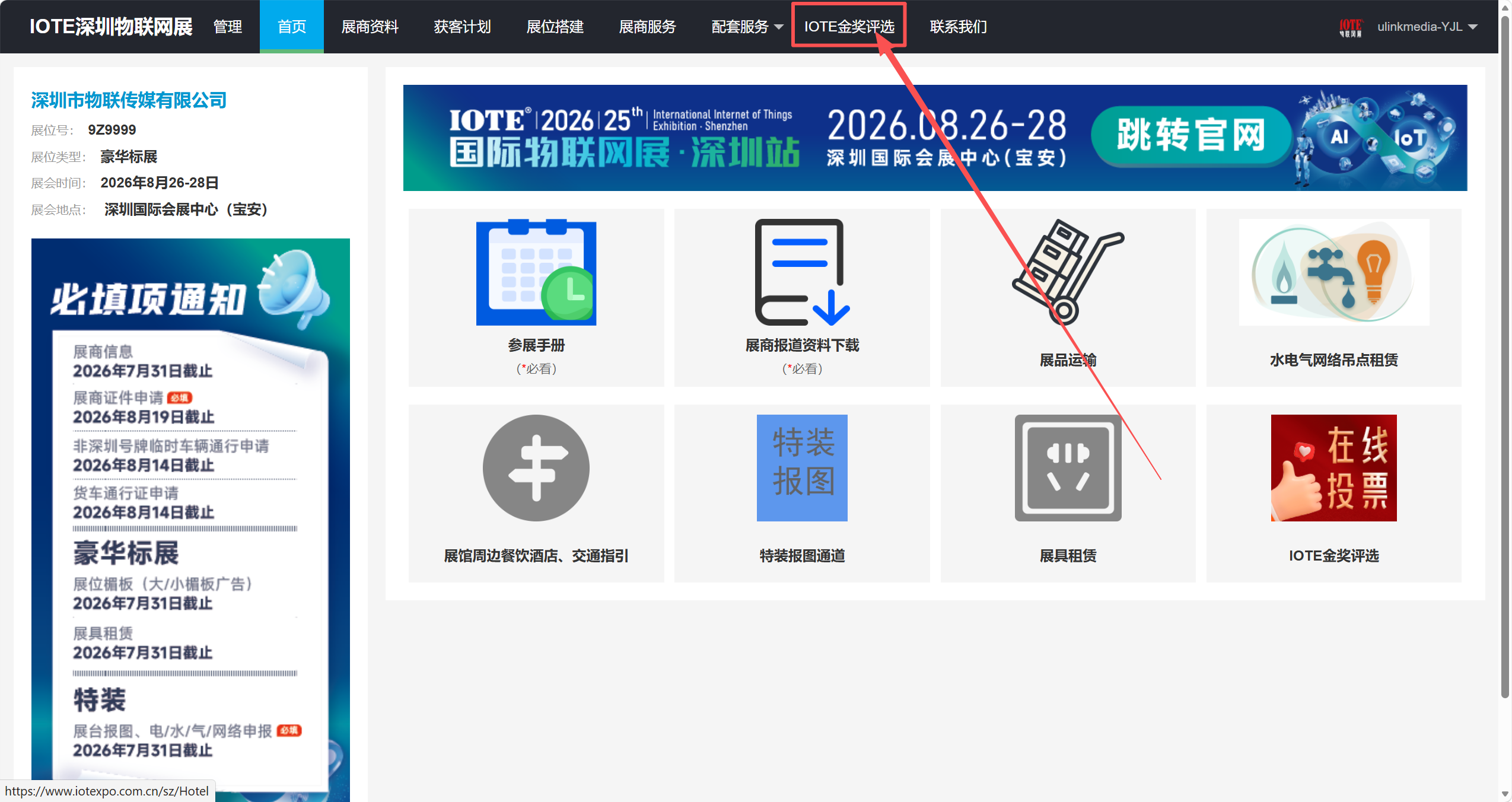Viewport: 1512px width, 802px height.
Task: Click the 展商报道资料下载 document icon
Action: tap(801, 272)
